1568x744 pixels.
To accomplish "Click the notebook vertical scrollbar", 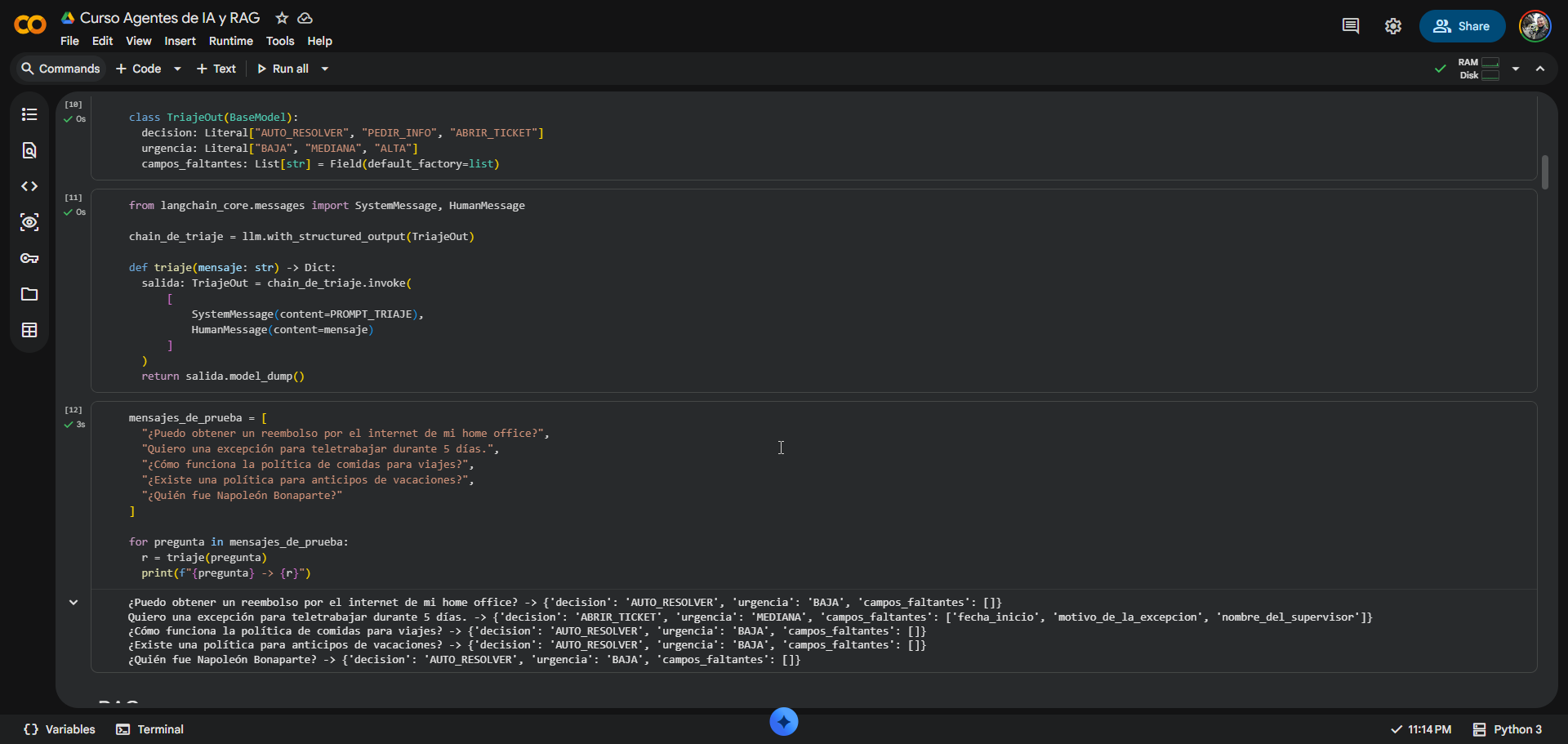I will click(1545, 173).
